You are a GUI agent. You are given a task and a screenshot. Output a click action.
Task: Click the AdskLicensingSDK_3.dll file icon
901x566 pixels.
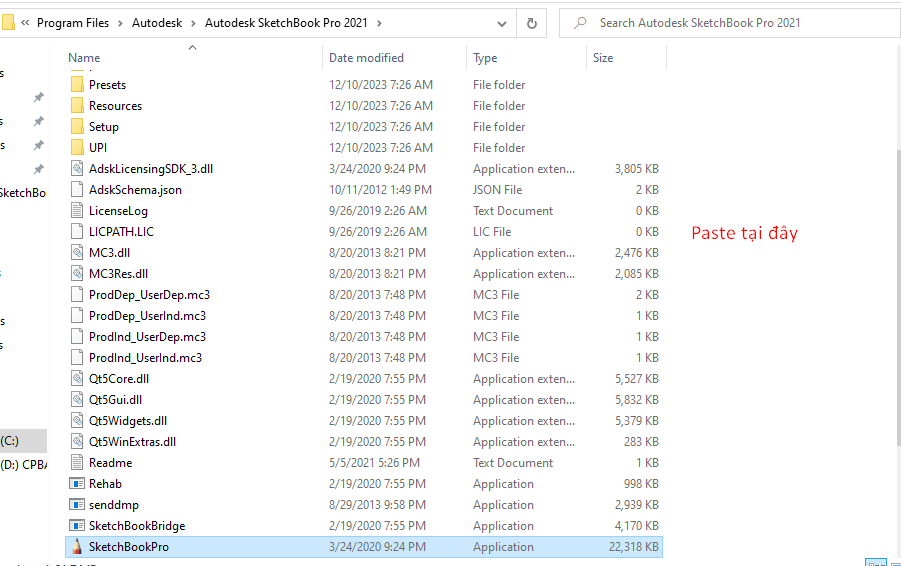click(77, 168)
